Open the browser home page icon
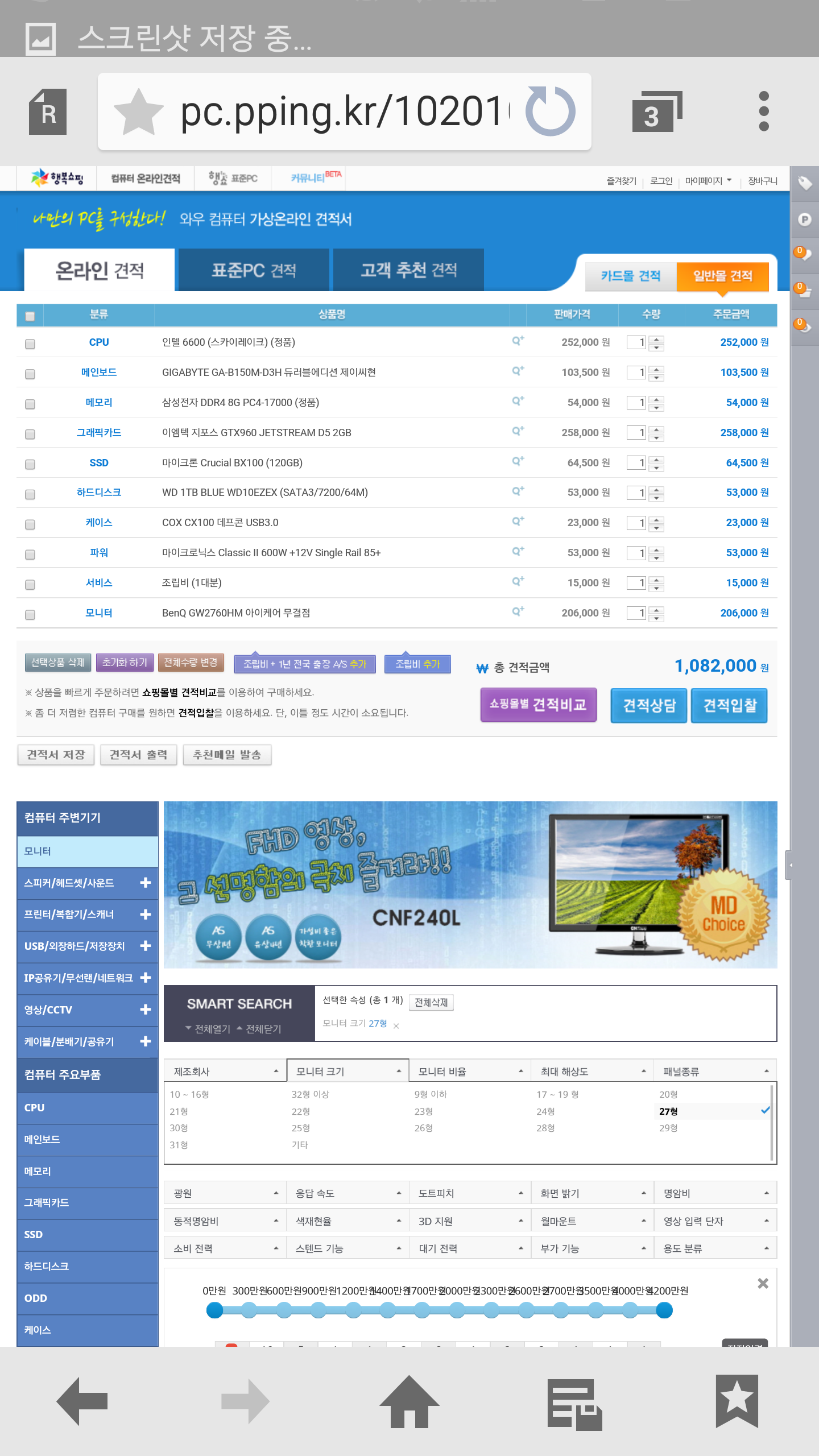 pos(409,1401)
